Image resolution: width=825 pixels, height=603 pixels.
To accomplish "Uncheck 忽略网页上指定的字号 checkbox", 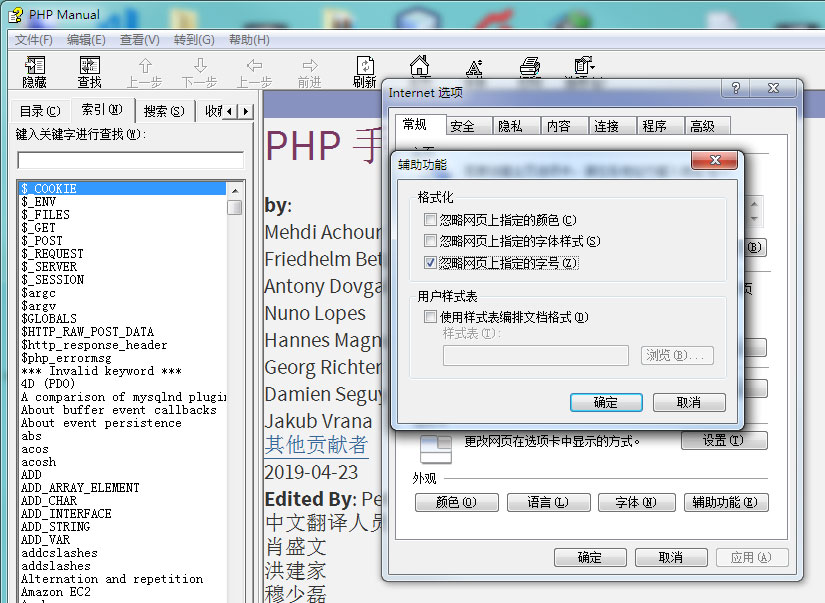I will pos(430,262).
